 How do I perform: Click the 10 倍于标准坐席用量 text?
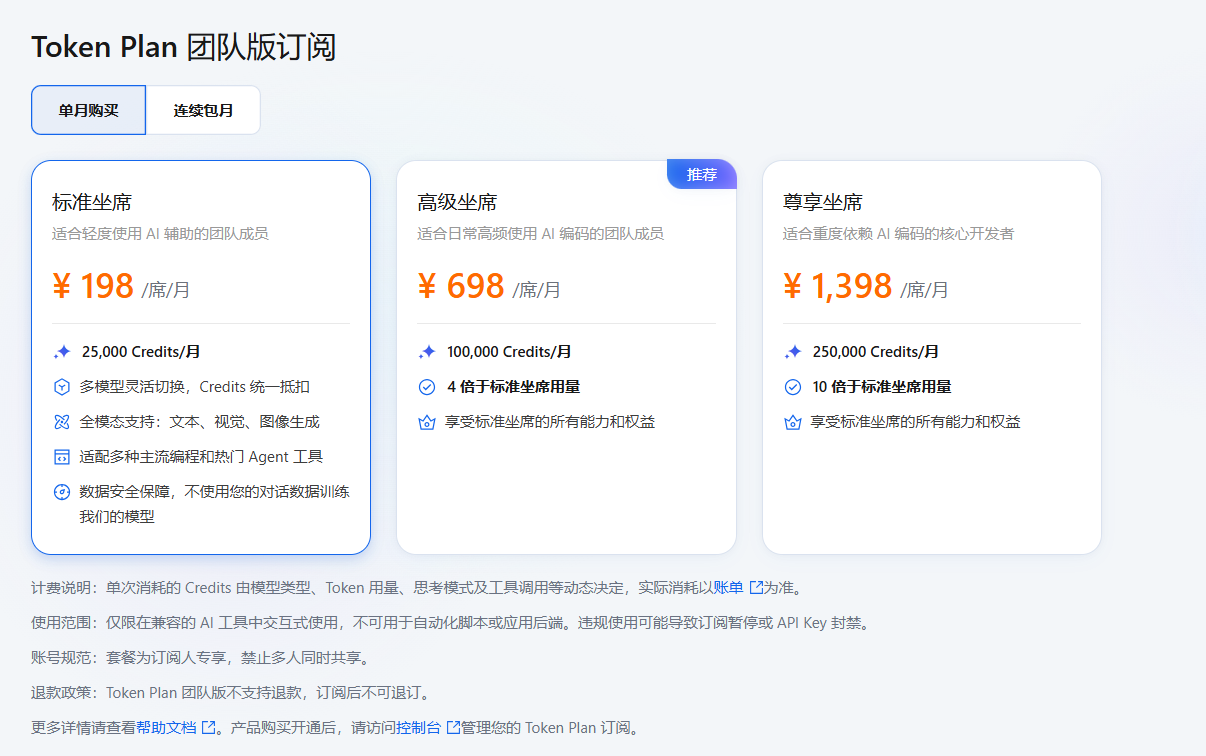(x=882, y=387)
